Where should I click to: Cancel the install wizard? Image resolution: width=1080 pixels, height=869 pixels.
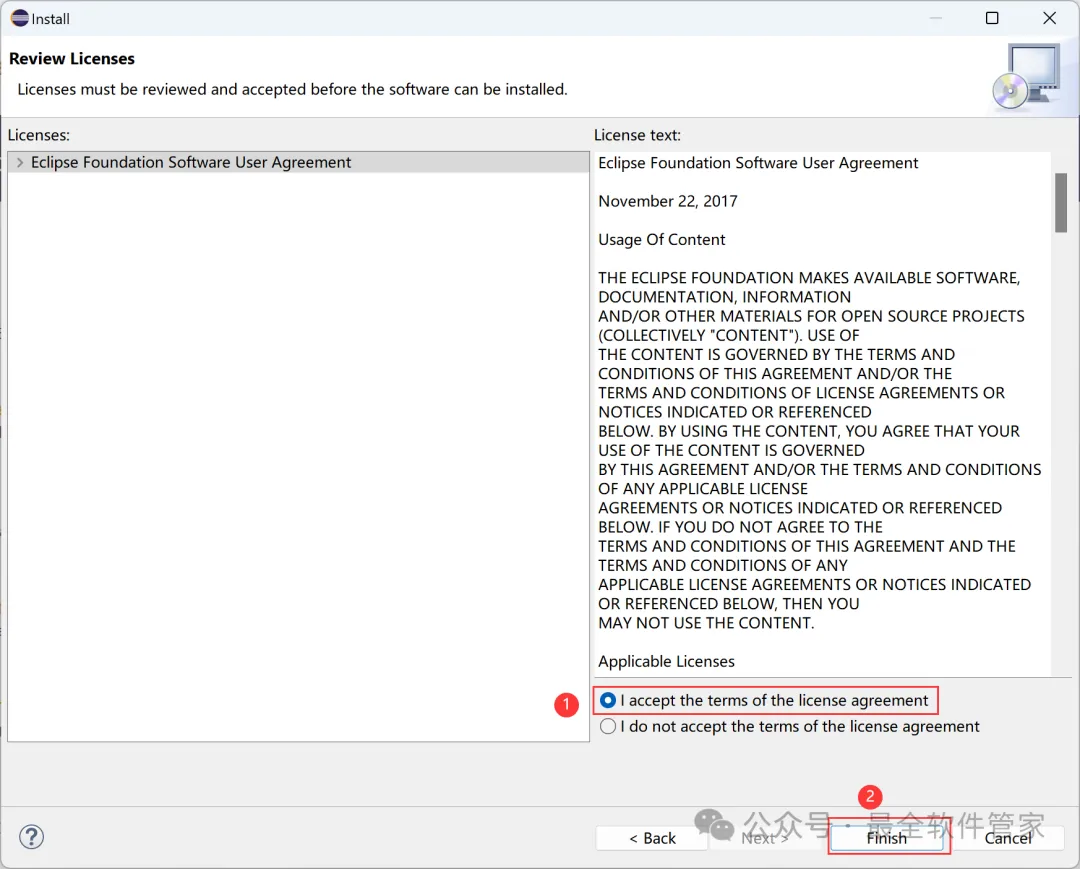(x=1008, y=838)
